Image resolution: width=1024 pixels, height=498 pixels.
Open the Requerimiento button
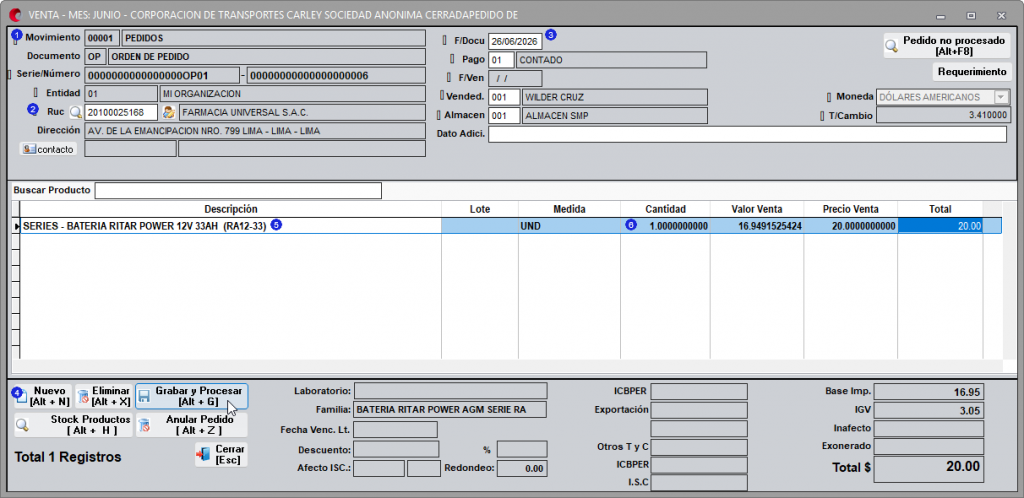pyautogui.click(x=972, y=71)
